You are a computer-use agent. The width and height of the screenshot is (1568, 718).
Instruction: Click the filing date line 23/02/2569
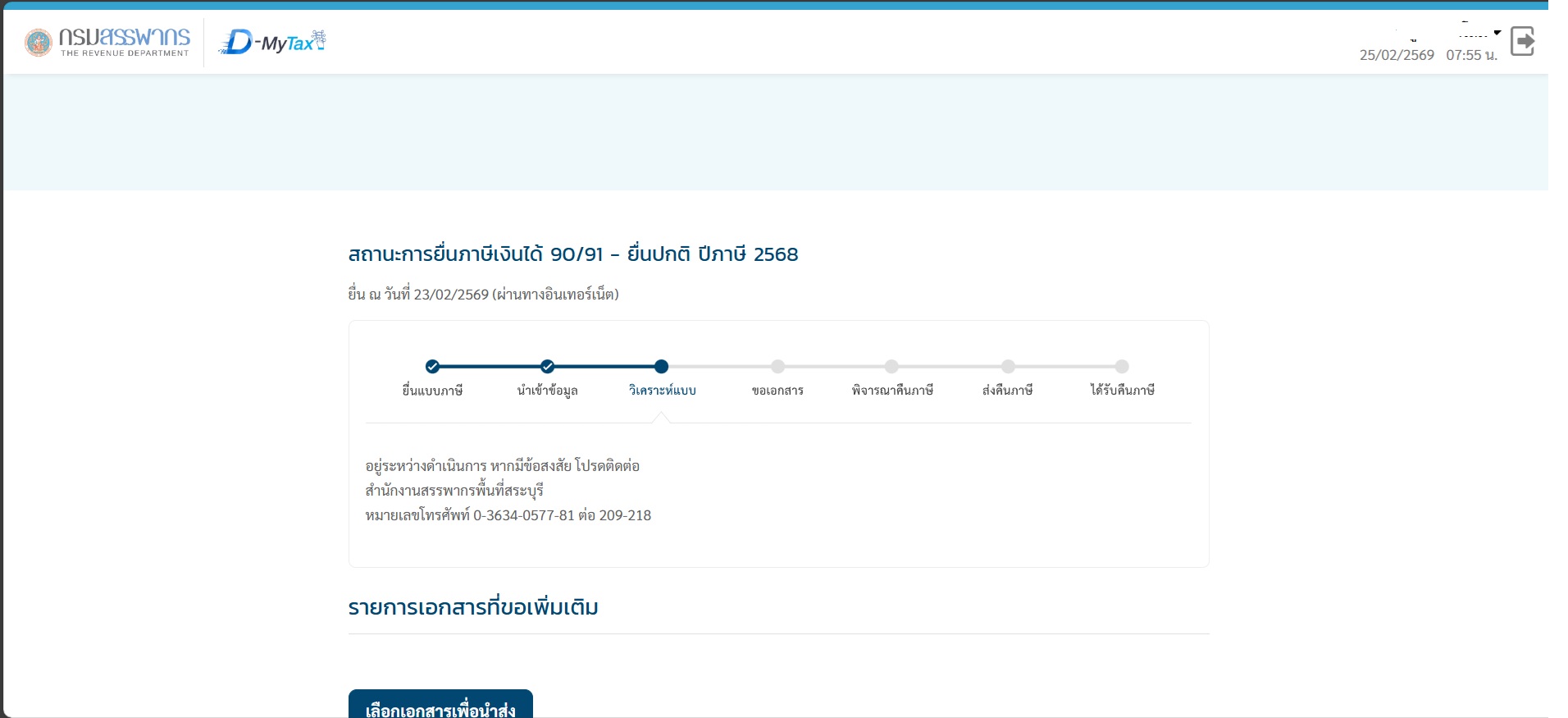[483, 295]
